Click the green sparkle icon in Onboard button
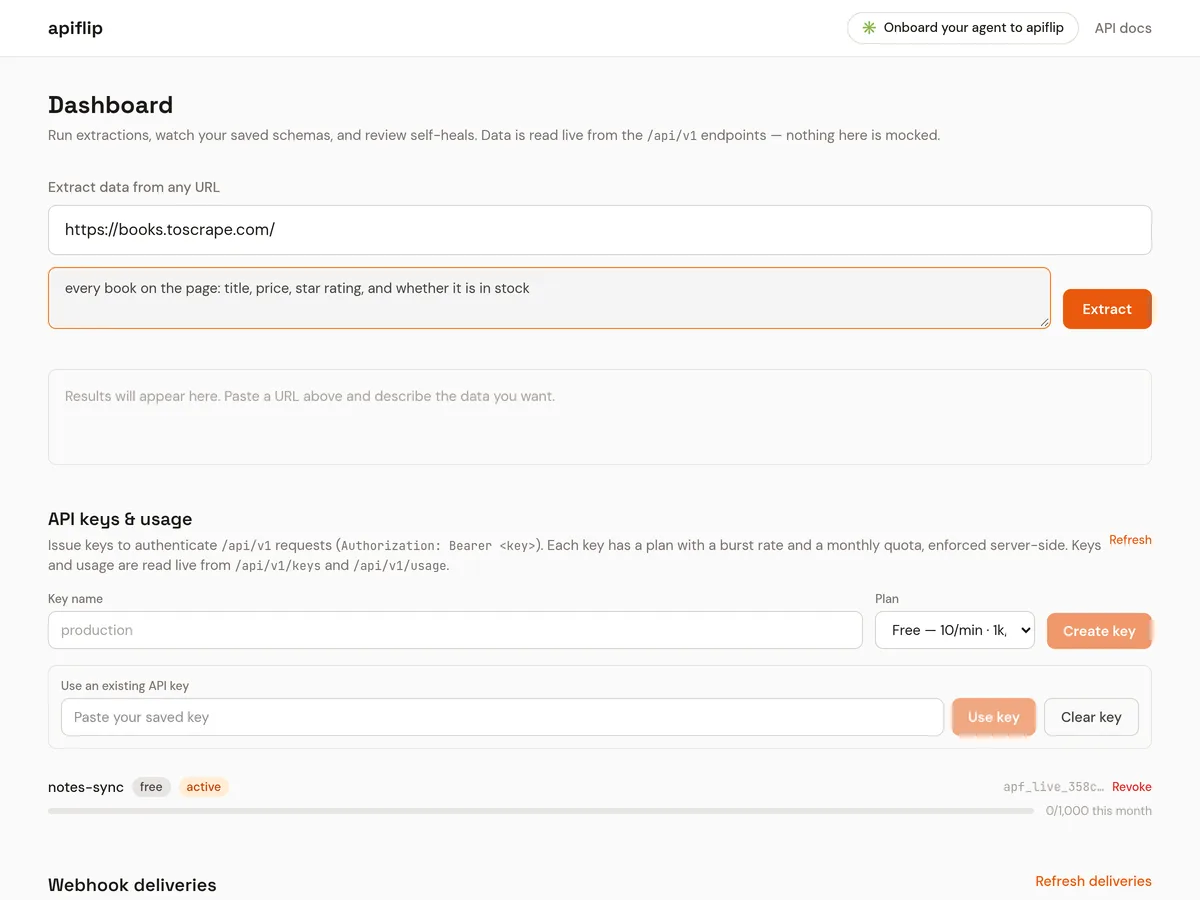 869,28
